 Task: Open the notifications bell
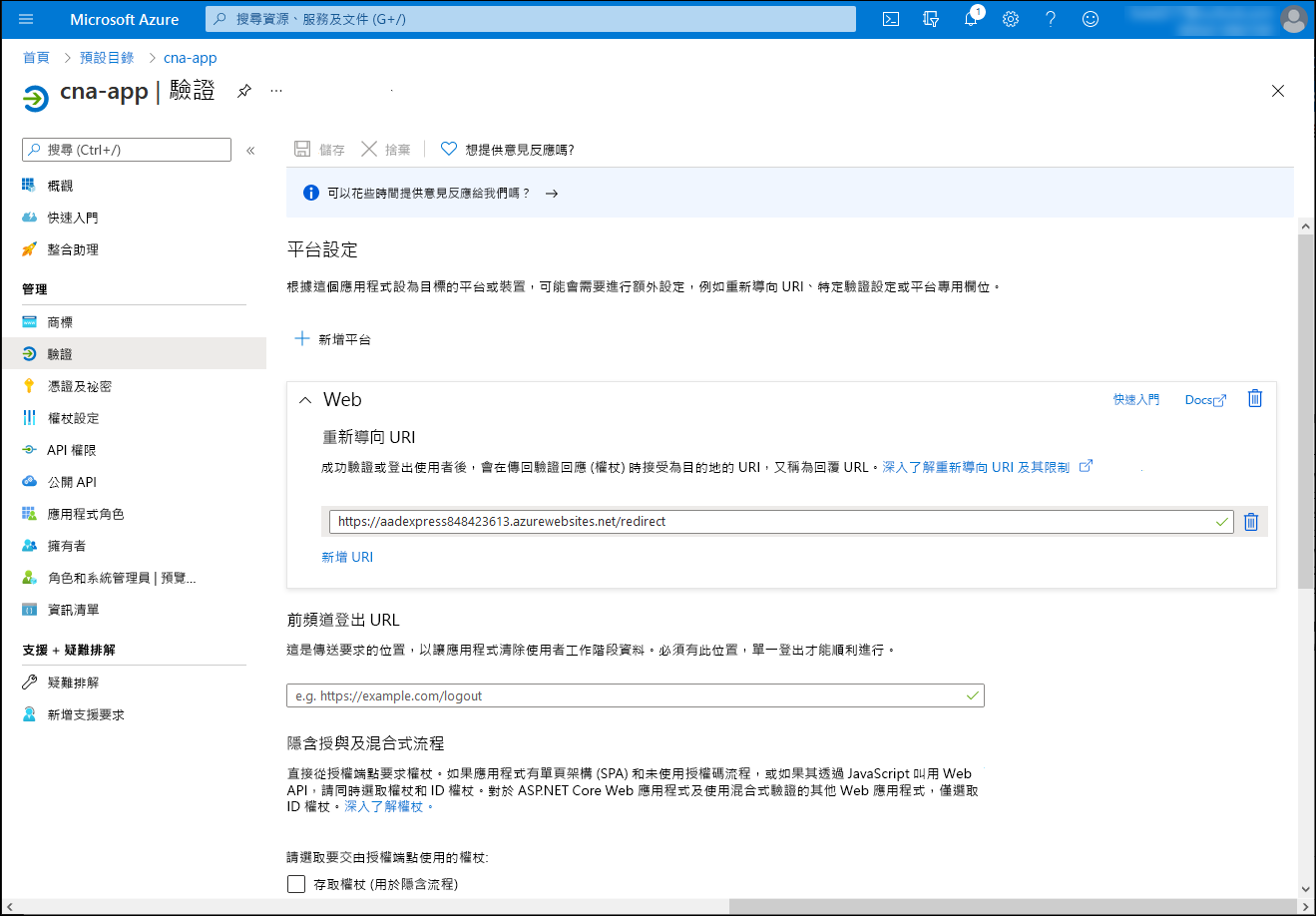pos(971,19)
